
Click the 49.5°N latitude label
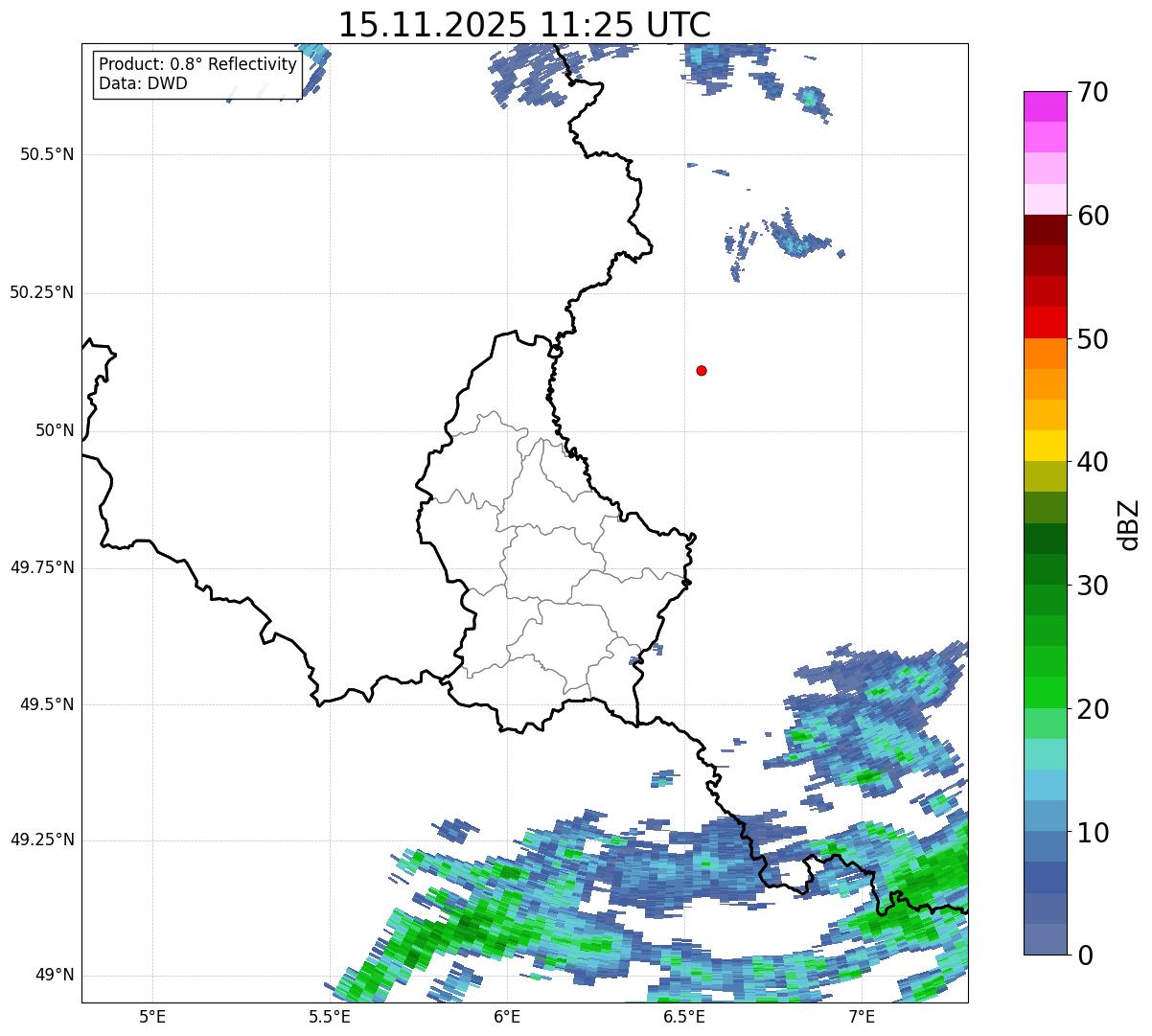click(47, 704)
